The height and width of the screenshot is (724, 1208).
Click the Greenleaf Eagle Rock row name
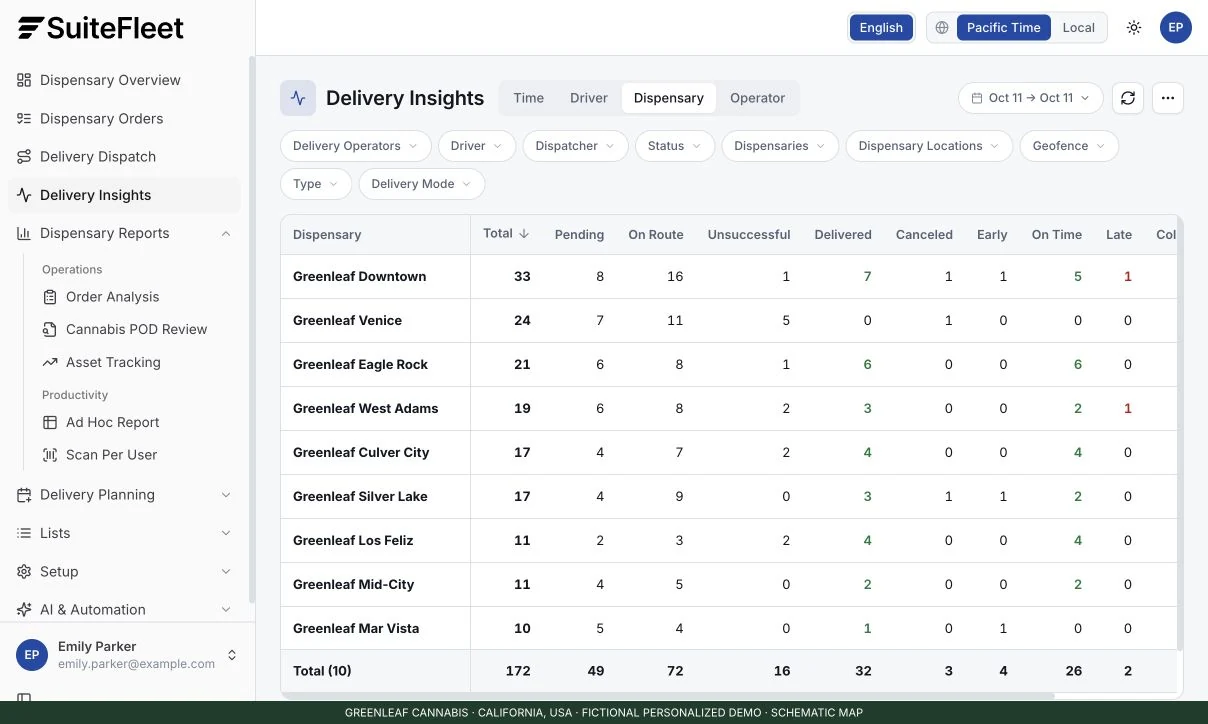[x=361, y=365]
